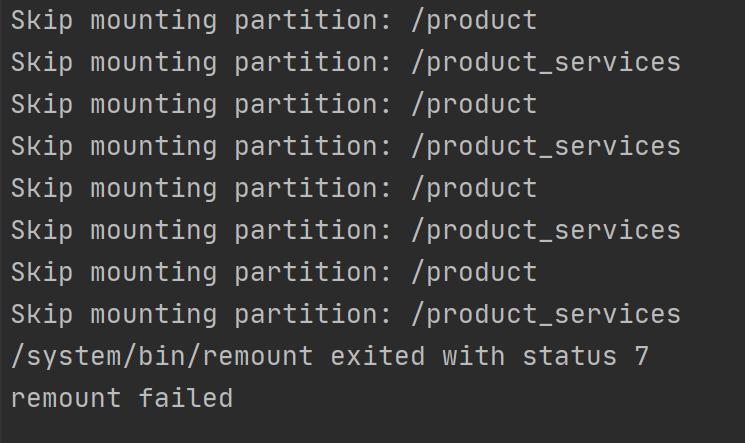Image resolution: width=745 pixels, height=443 pixels.
Task: Click the third "/product_services" path
Action: [545, 230]
